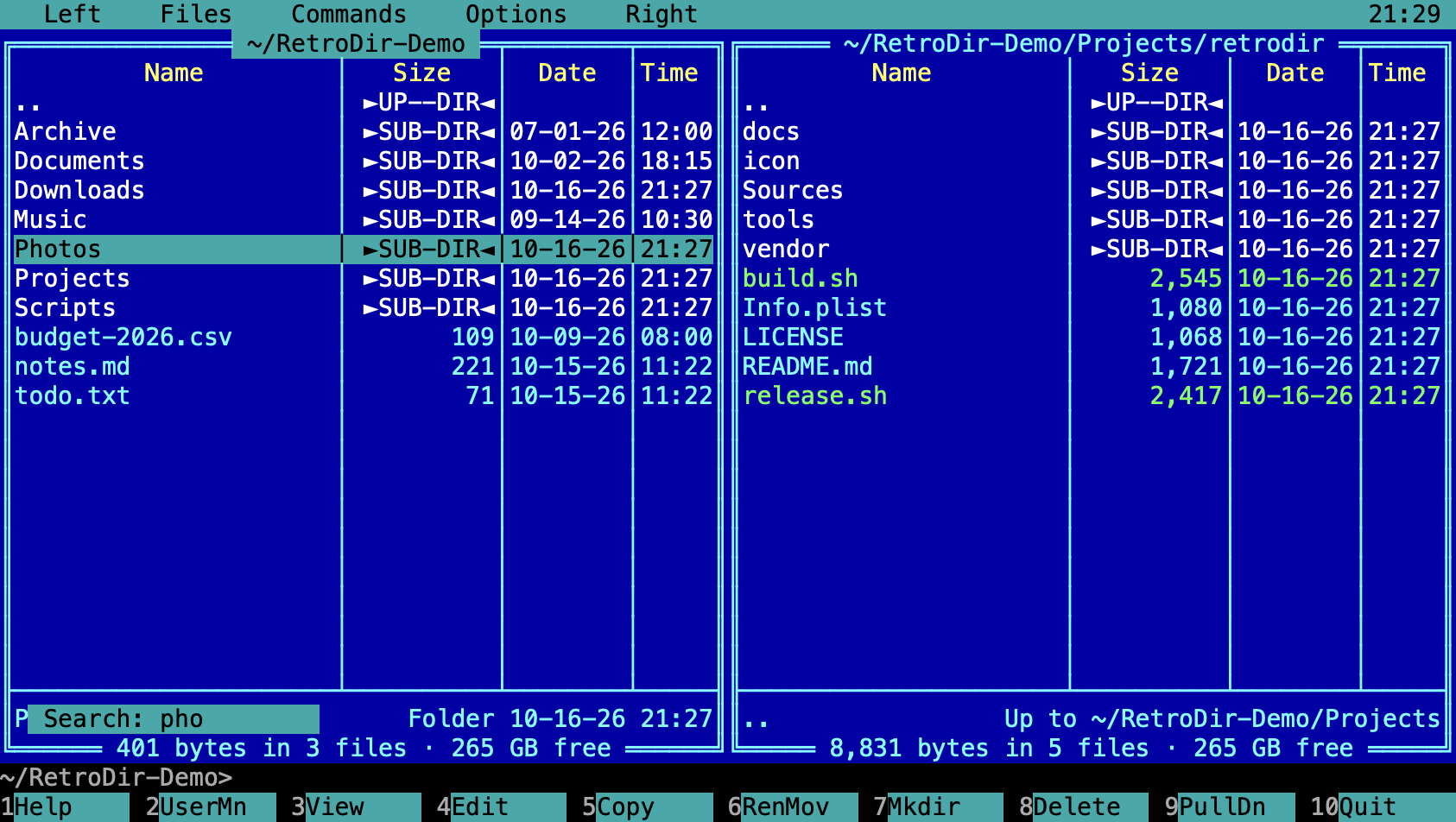Select the Sources folder row

(x=1092, y=190)
